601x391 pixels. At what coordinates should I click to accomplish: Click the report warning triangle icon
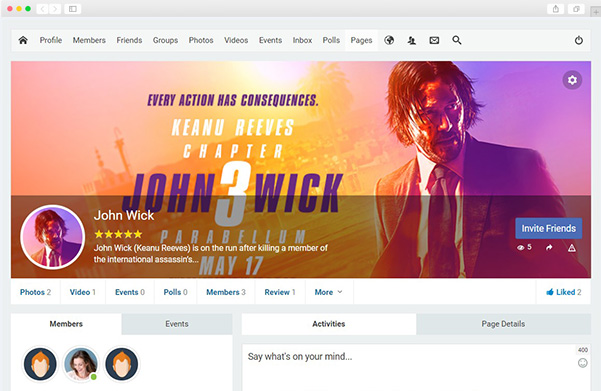click(571, 248)
